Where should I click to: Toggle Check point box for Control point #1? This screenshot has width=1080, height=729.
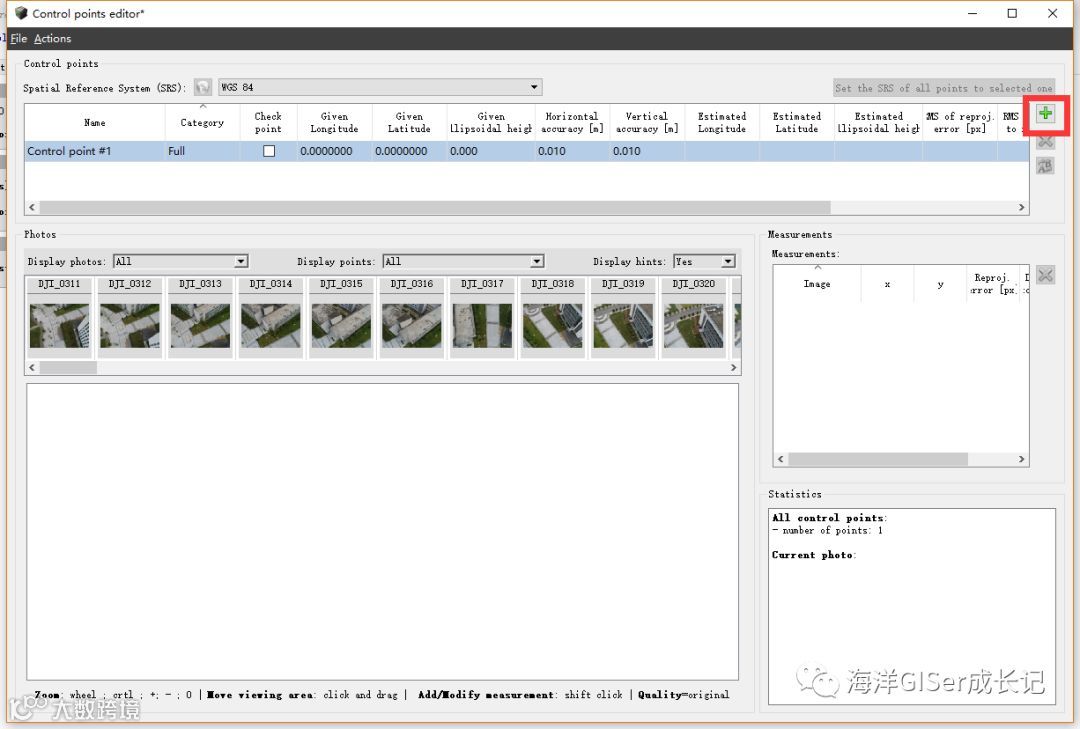(269, 151)
